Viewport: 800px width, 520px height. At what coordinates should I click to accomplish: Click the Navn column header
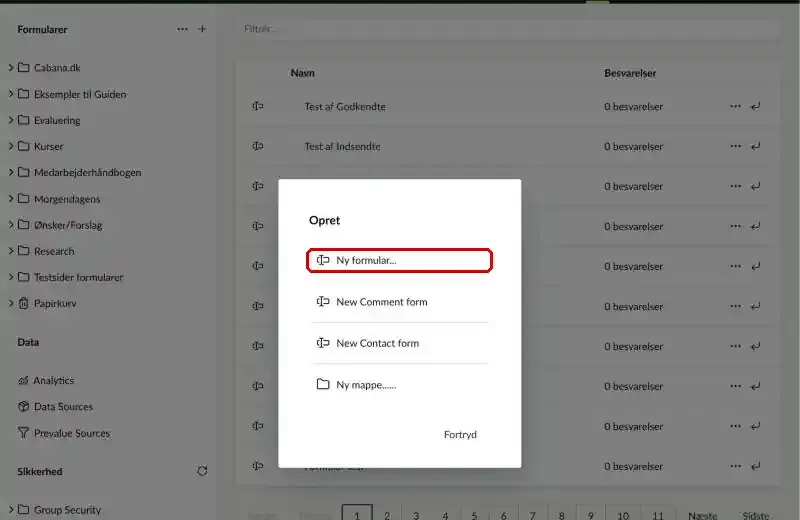click(x=303, y=73)
